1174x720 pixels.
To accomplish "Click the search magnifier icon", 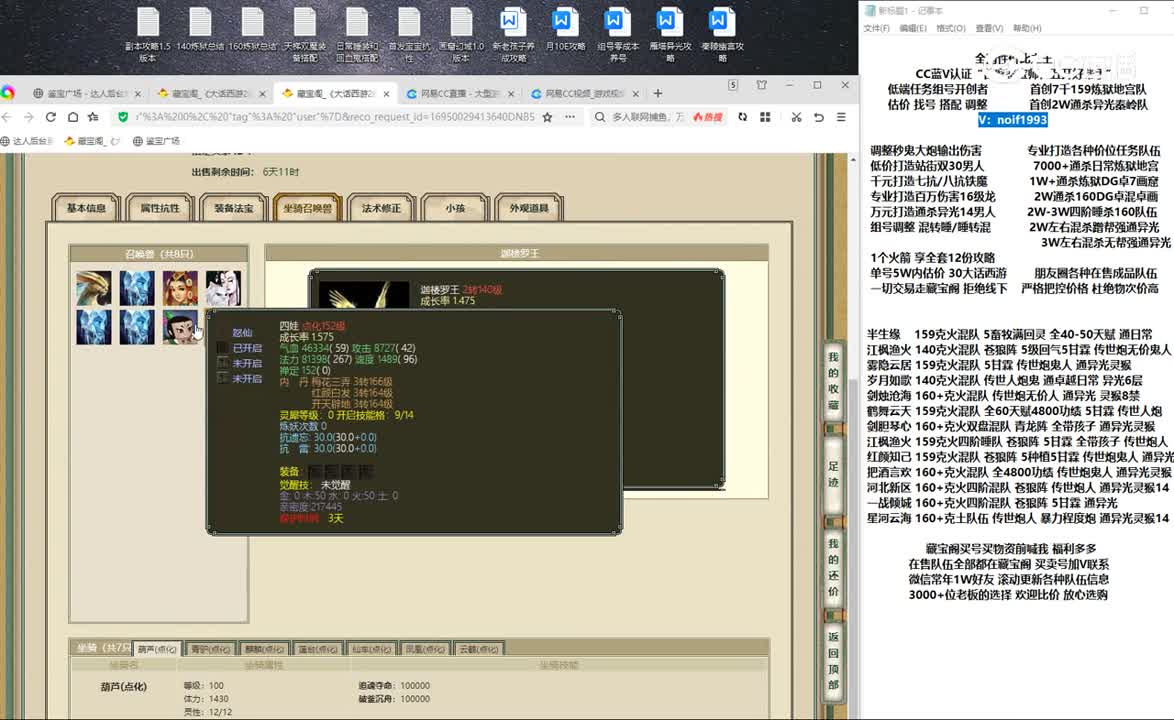I will pos(600,117).
